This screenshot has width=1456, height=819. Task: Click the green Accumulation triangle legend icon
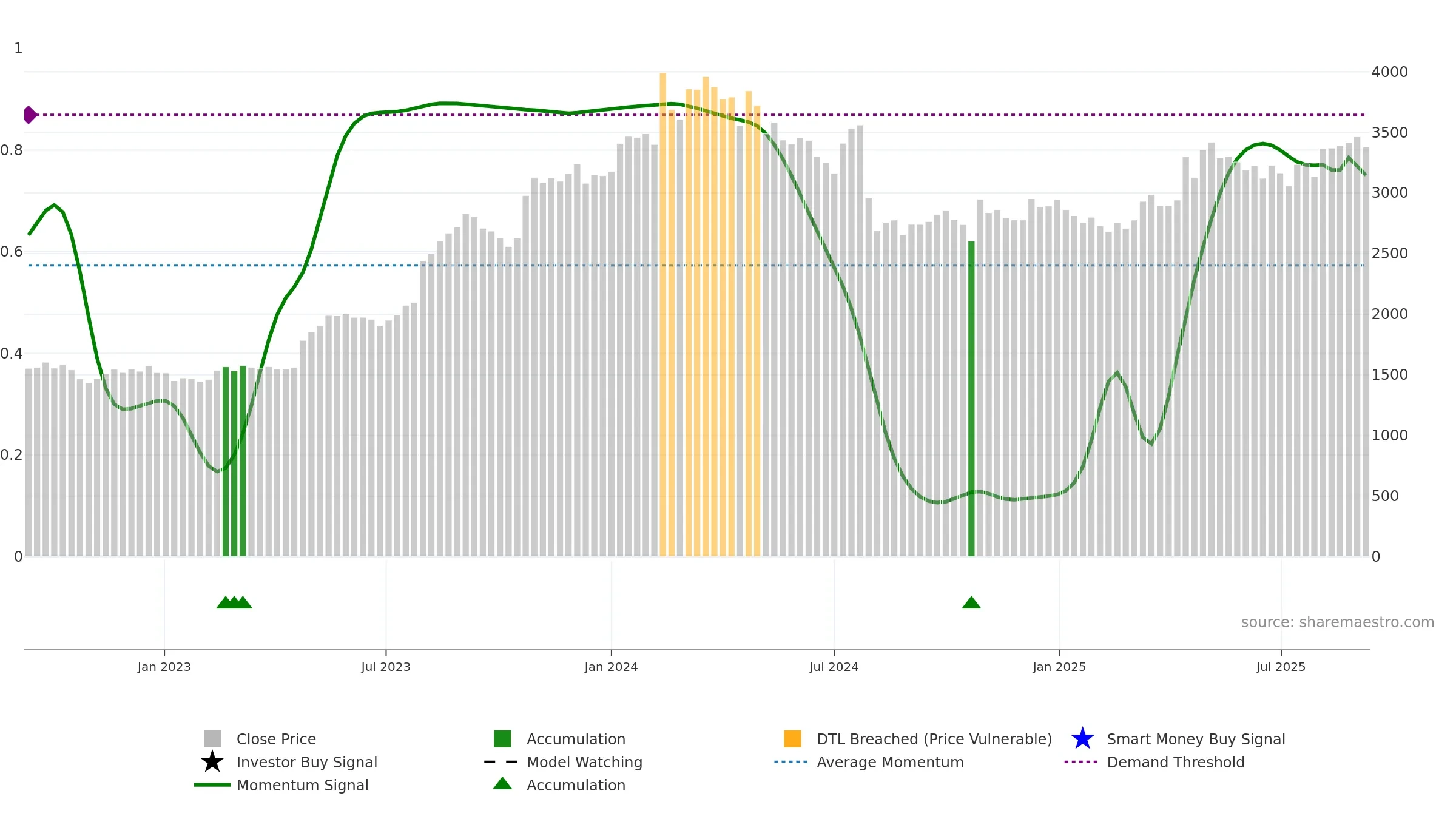(502, 784)
